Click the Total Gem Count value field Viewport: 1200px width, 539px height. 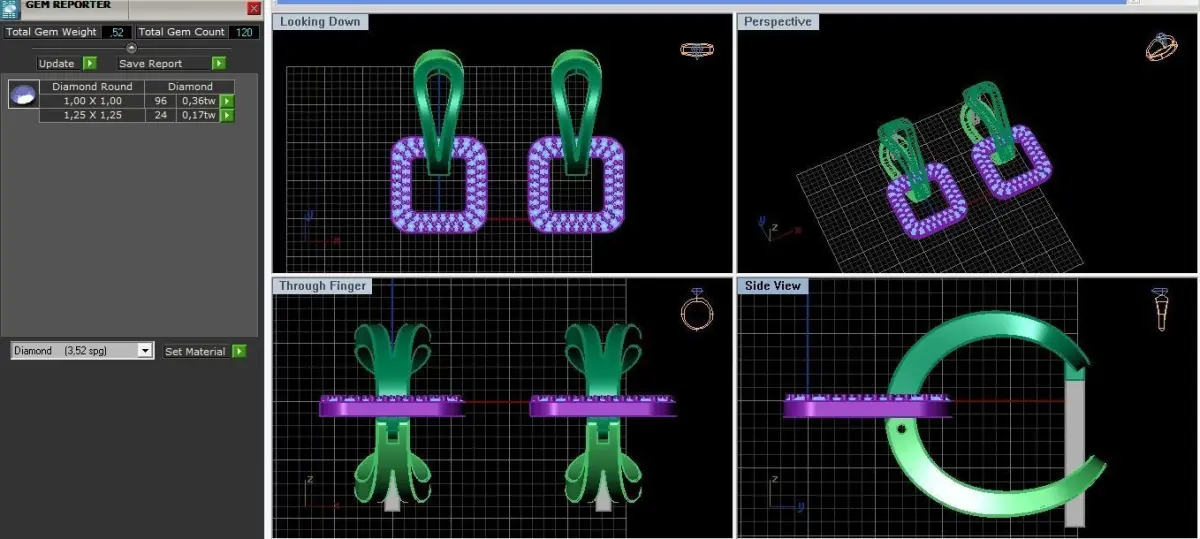(243, 32)
